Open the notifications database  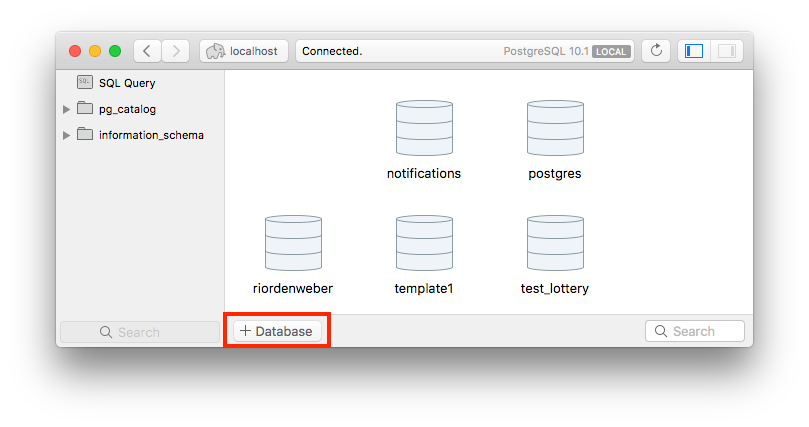(424, 140)
